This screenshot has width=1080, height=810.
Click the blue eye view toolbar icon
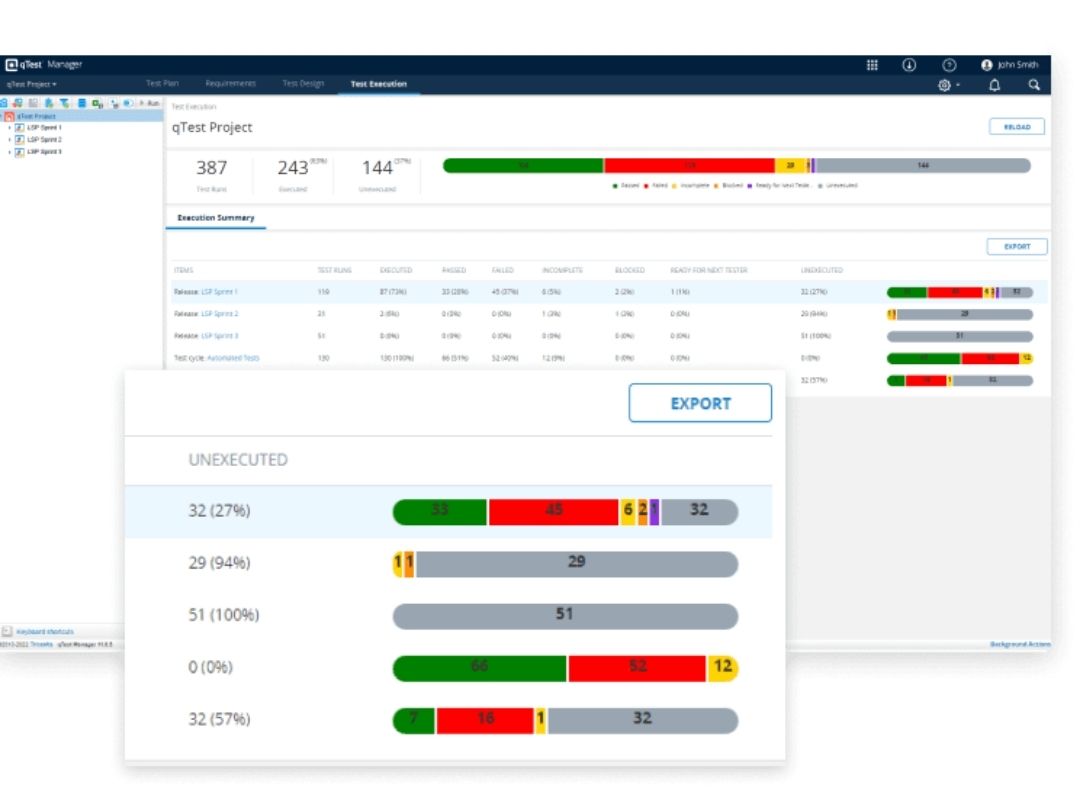(x=128, y=103)
